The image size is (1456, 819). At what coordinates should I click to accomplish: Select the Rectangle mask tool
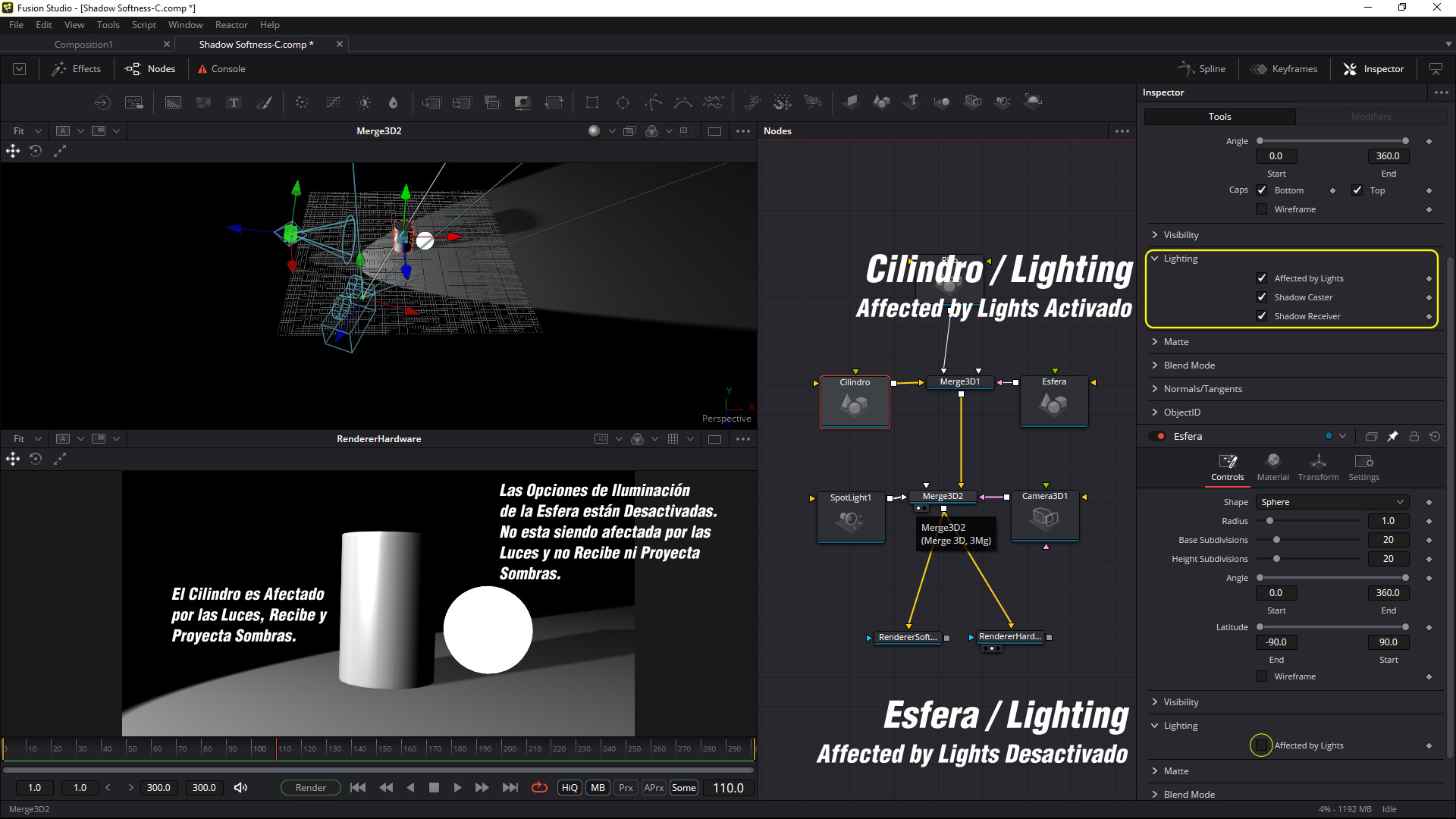click(x=592, y=102)
